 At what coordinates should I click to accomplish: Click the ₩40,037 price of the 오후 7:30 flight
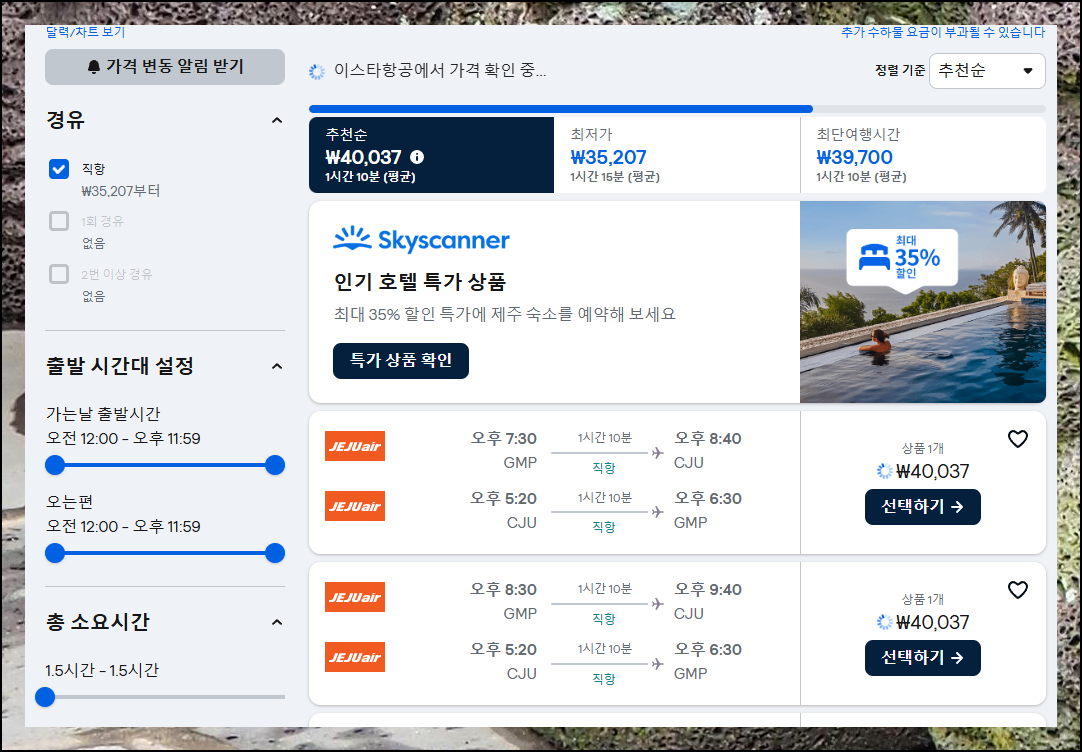pyautogui.click(x=932, y=471)
